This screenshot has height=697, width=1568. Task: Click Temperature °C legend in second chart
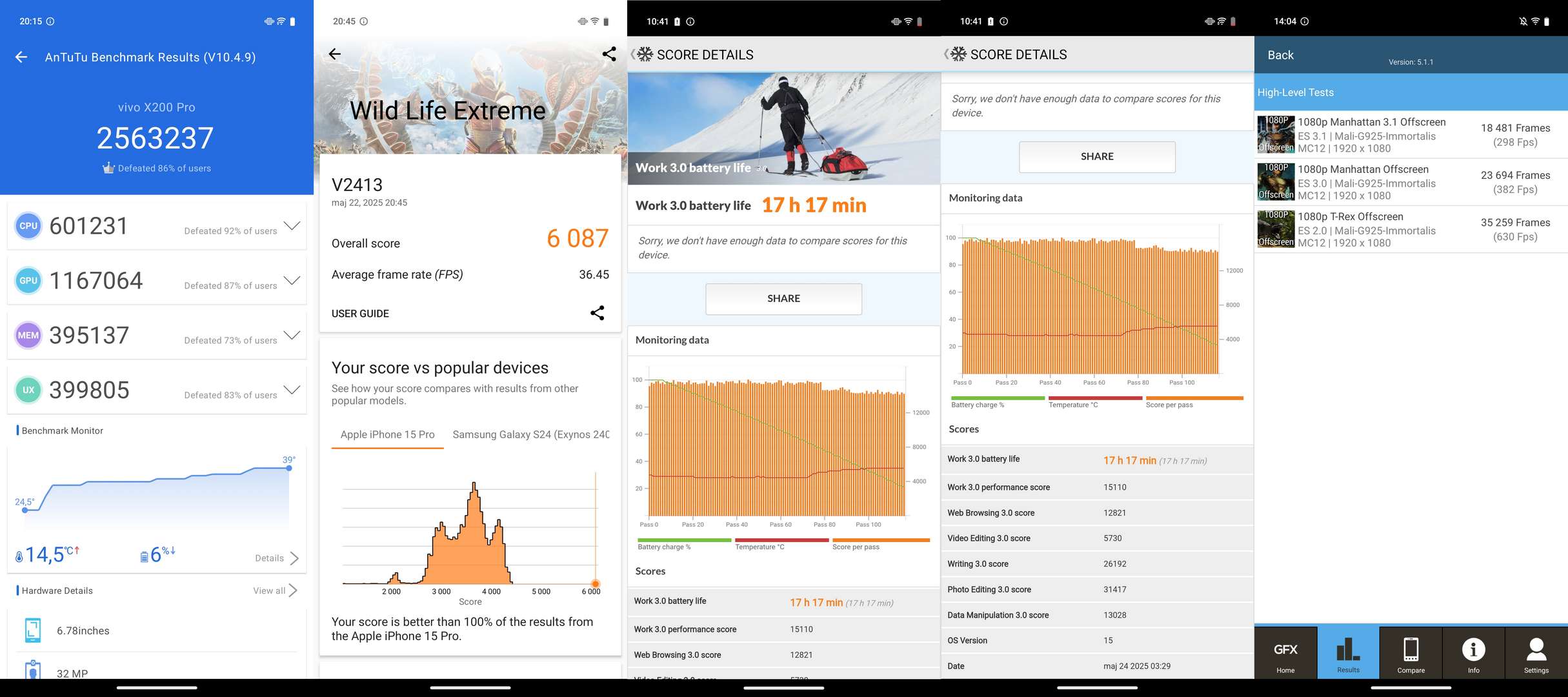(1095, 402)
